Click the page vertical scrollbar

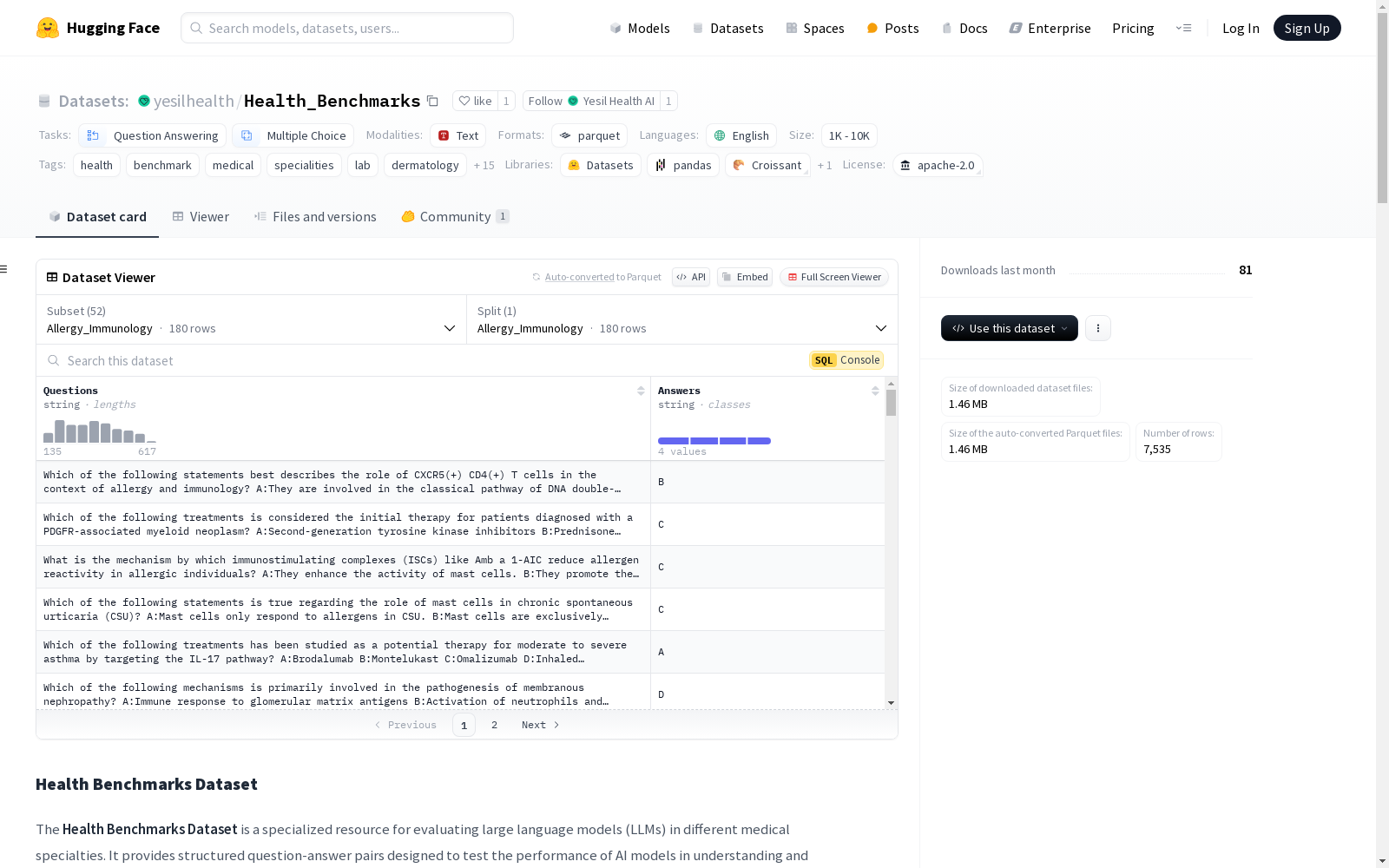1382,108
